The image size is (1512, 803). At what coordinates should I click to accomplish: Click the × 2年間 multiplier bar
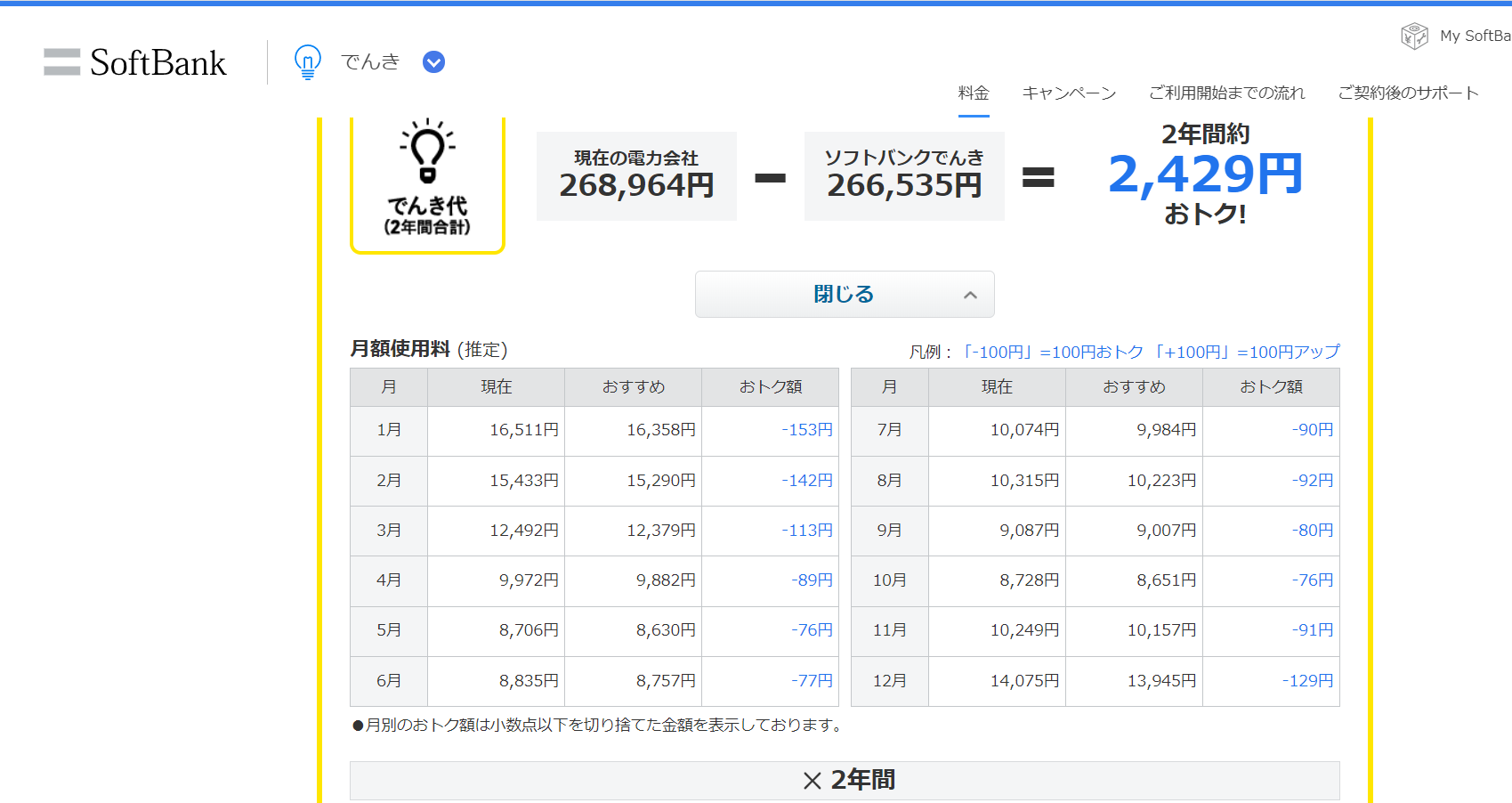click(845, 781)
